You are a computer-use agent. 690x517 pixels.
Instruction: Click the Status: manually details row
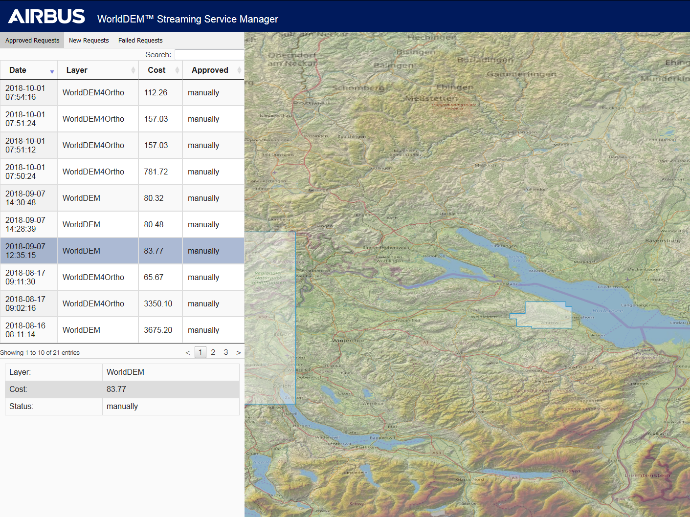pos(122,406)
